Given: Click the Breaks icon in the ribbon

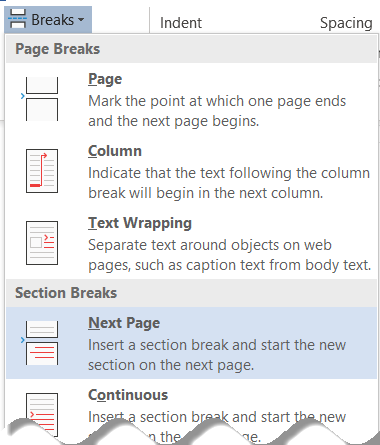Looking at the screenshot, I should [18, 19].
